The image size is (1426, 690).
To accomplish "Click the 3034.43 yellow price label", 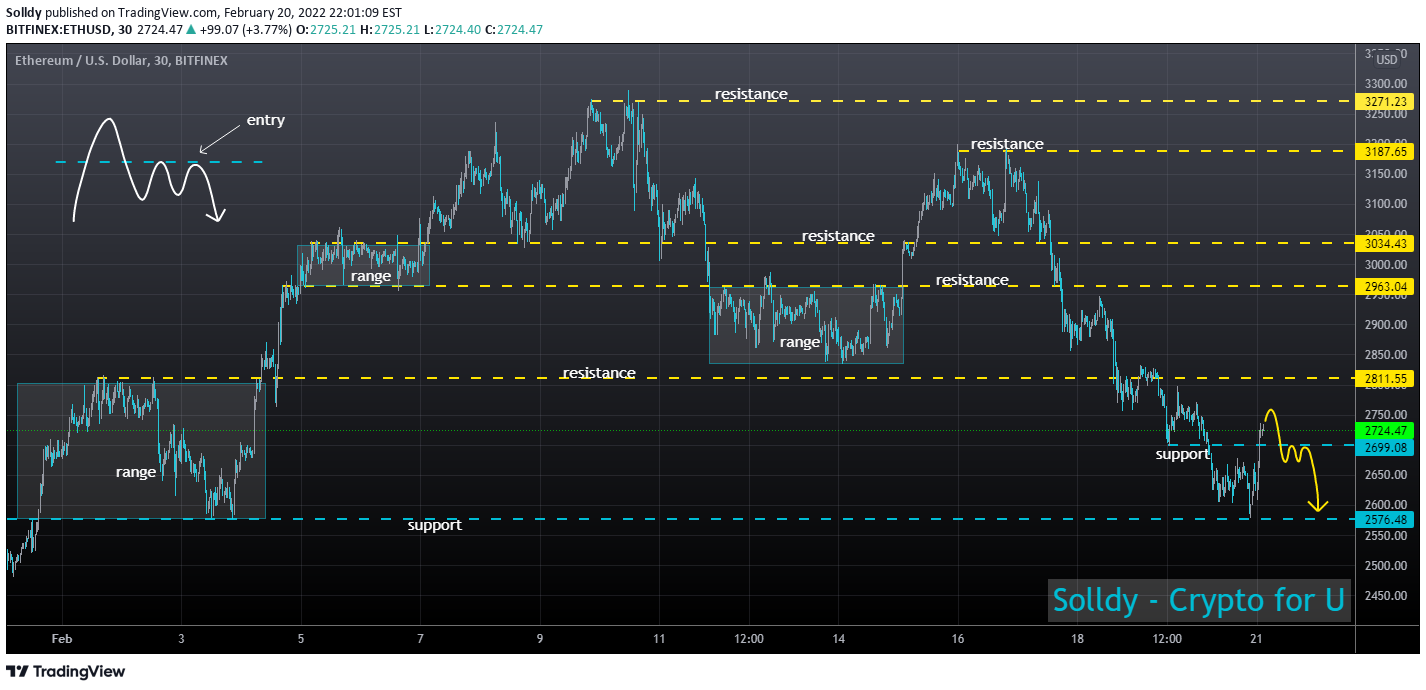I will 1383,243.
